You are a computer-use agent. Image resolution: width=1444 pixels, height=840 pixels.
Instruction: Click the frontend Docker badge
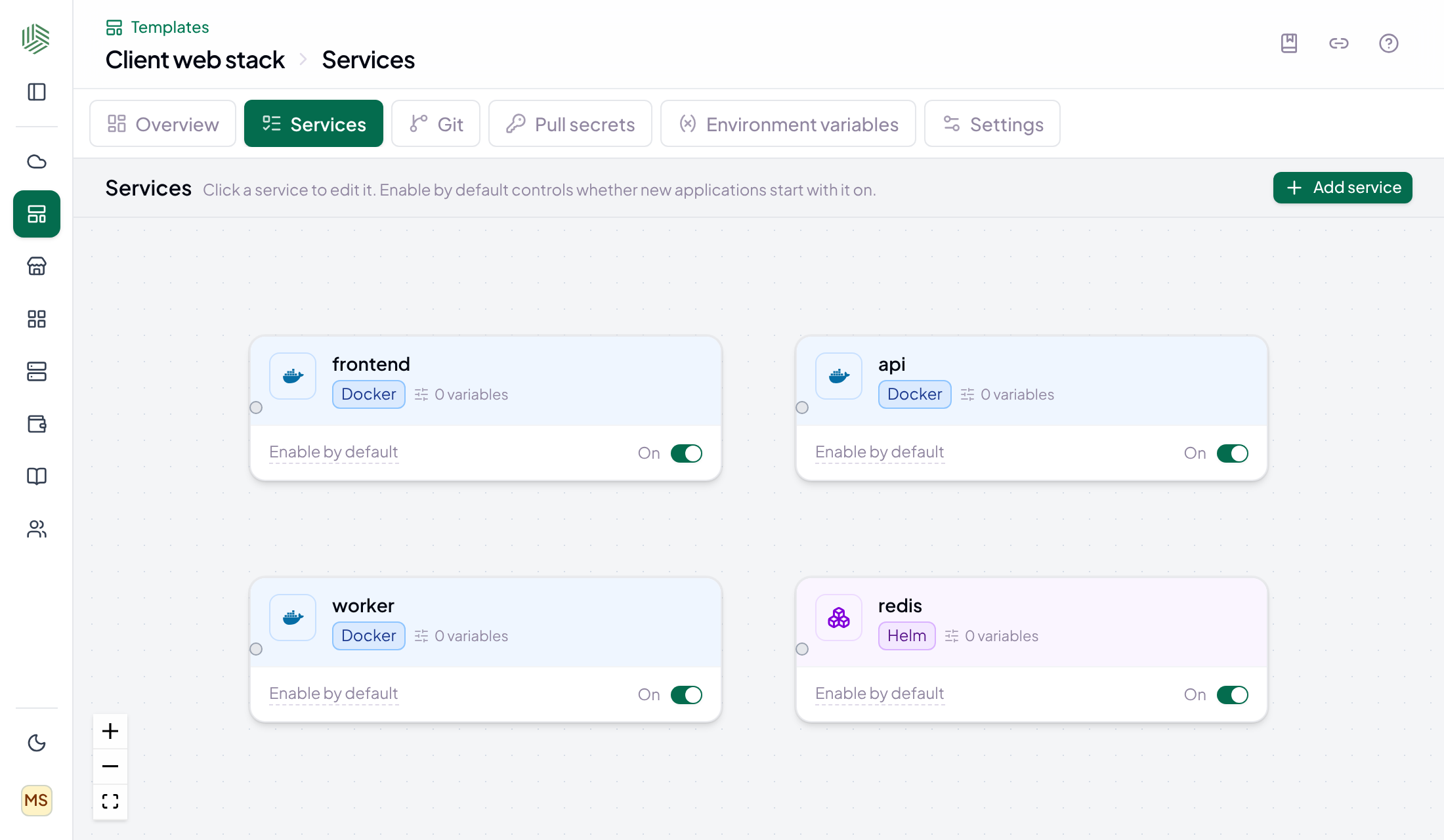(369, 394)
